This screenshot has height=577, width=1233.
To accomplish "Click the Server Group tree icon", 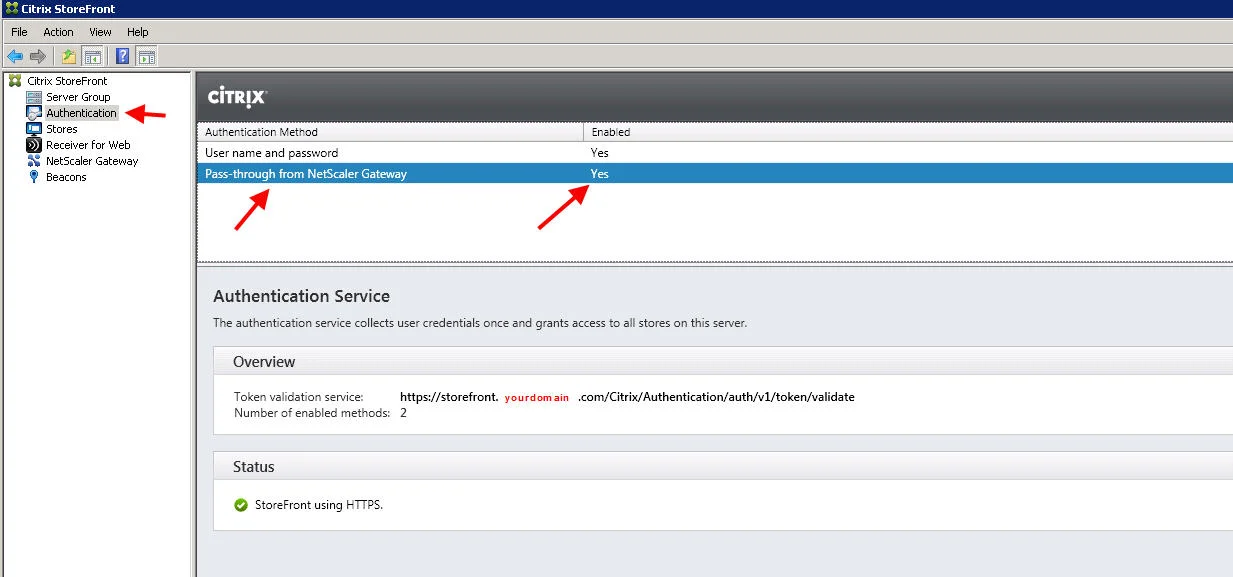I will click(34, 97).
